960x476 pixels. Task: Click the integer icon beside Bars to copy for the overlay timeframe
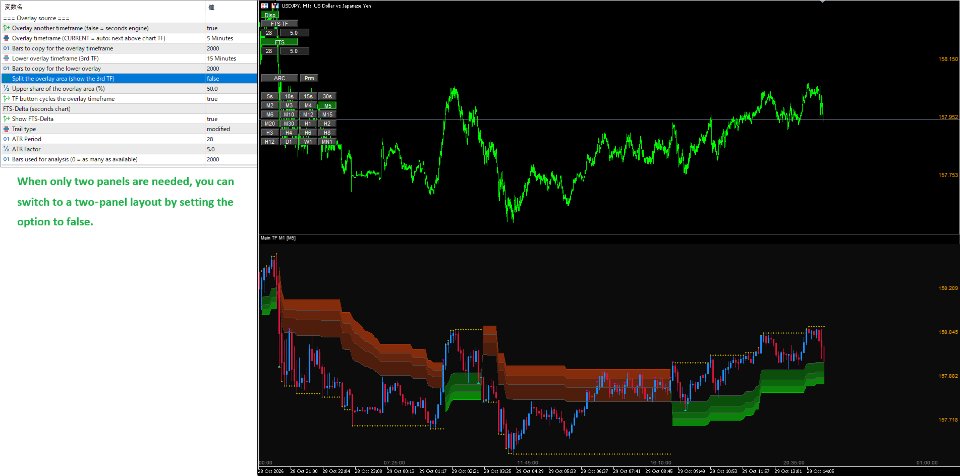tap(6, 48)
